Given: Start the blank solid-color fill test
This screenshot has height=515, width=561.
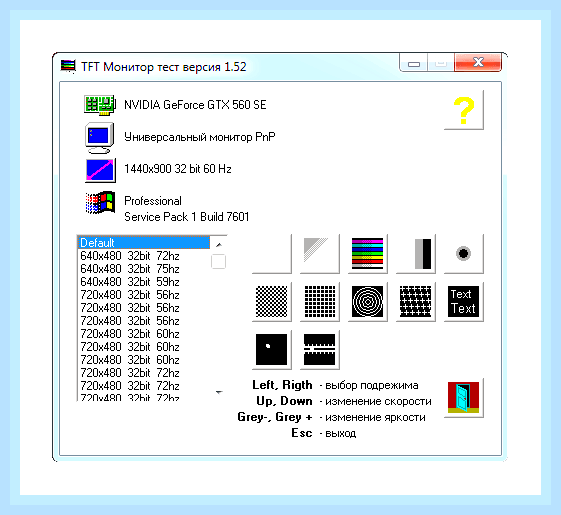Looking at the screenshot, I should tap(272, 254).
